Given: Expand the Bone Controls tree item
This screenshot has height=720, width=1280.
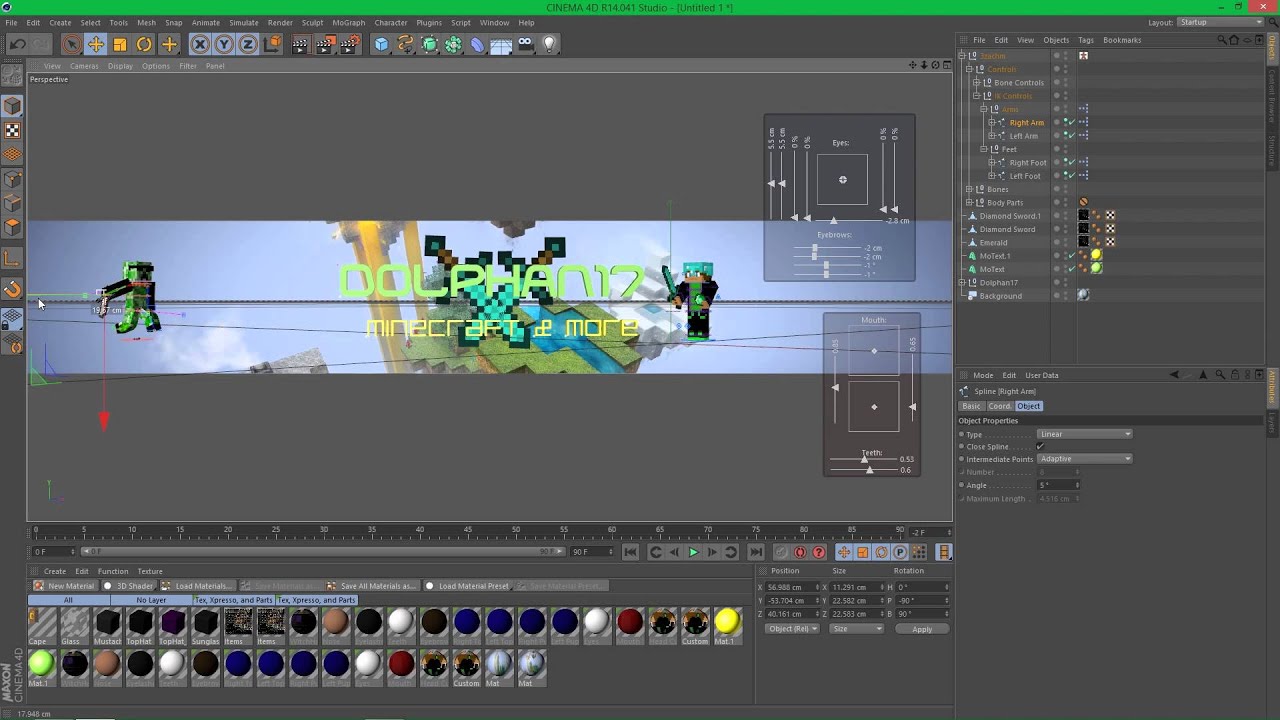Looking at the screenshot, I should 977,83.
